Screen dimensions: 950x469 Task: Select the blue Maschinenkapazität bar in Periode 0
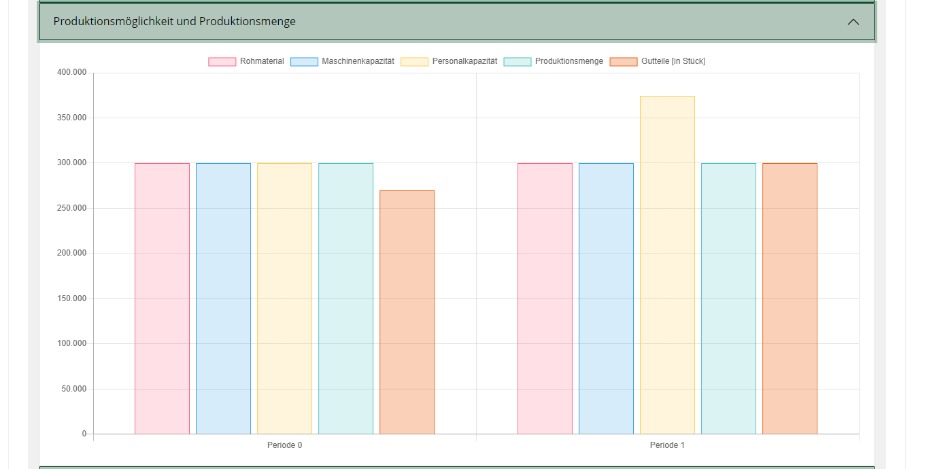[224, 299]
